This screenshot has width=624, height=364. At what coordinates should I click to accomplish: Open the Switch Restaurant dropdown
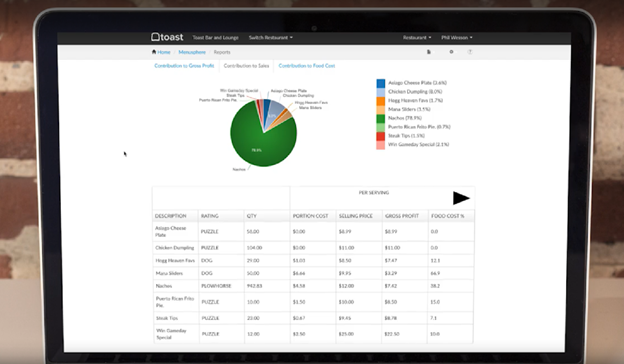271,37
